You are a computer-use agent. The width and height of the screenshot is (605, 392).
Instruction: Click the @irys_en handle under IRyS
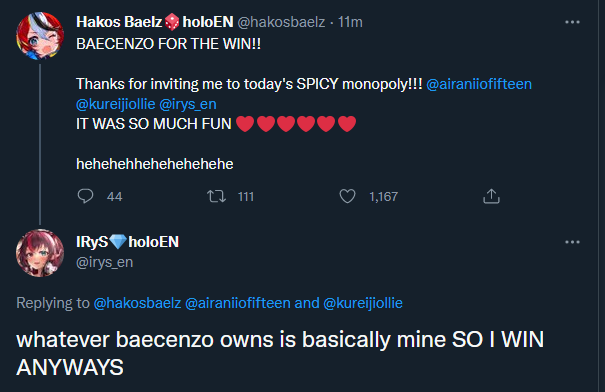click(x=105, y=262)
